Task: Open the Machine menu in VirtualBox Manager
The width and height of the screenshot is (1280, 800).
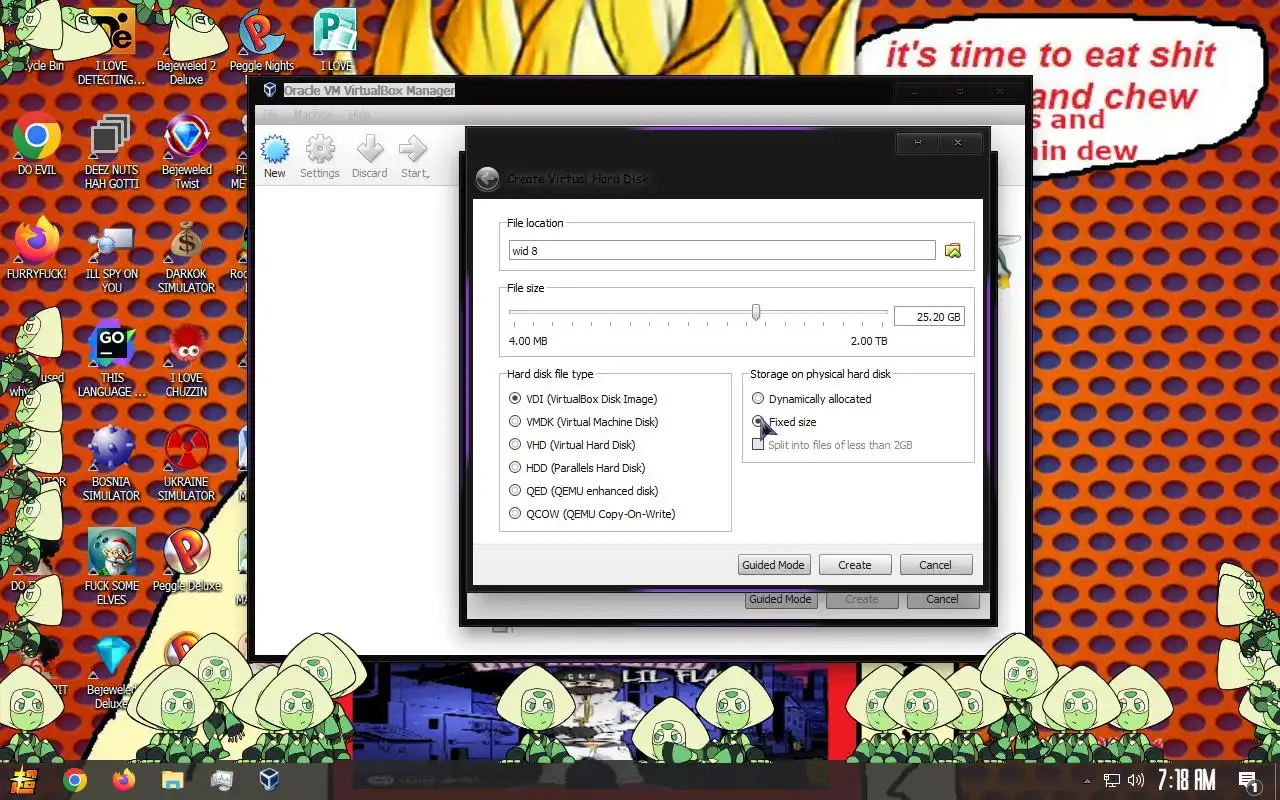Action: (313, 115)
